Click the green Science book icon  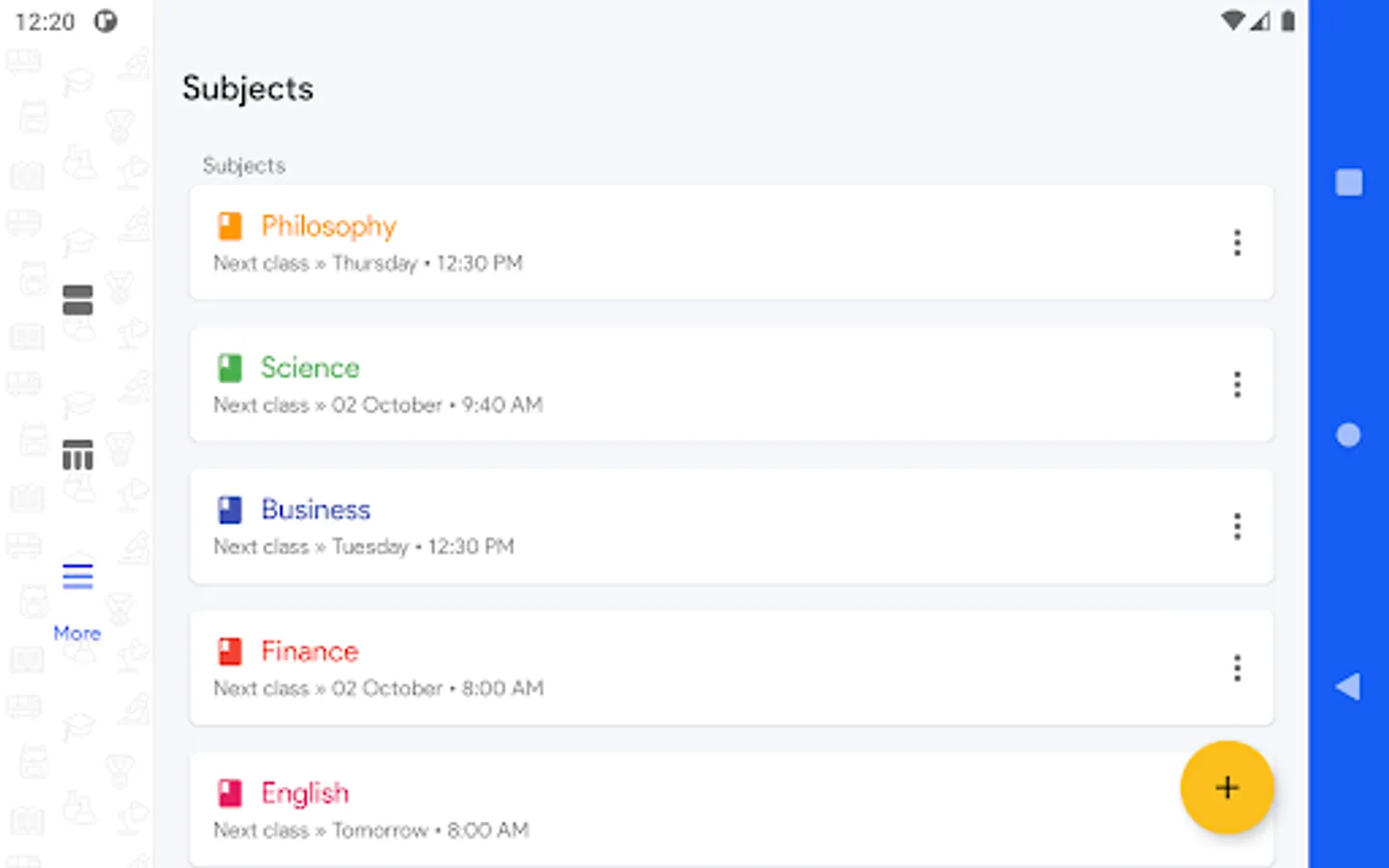[x=230, y=367]
